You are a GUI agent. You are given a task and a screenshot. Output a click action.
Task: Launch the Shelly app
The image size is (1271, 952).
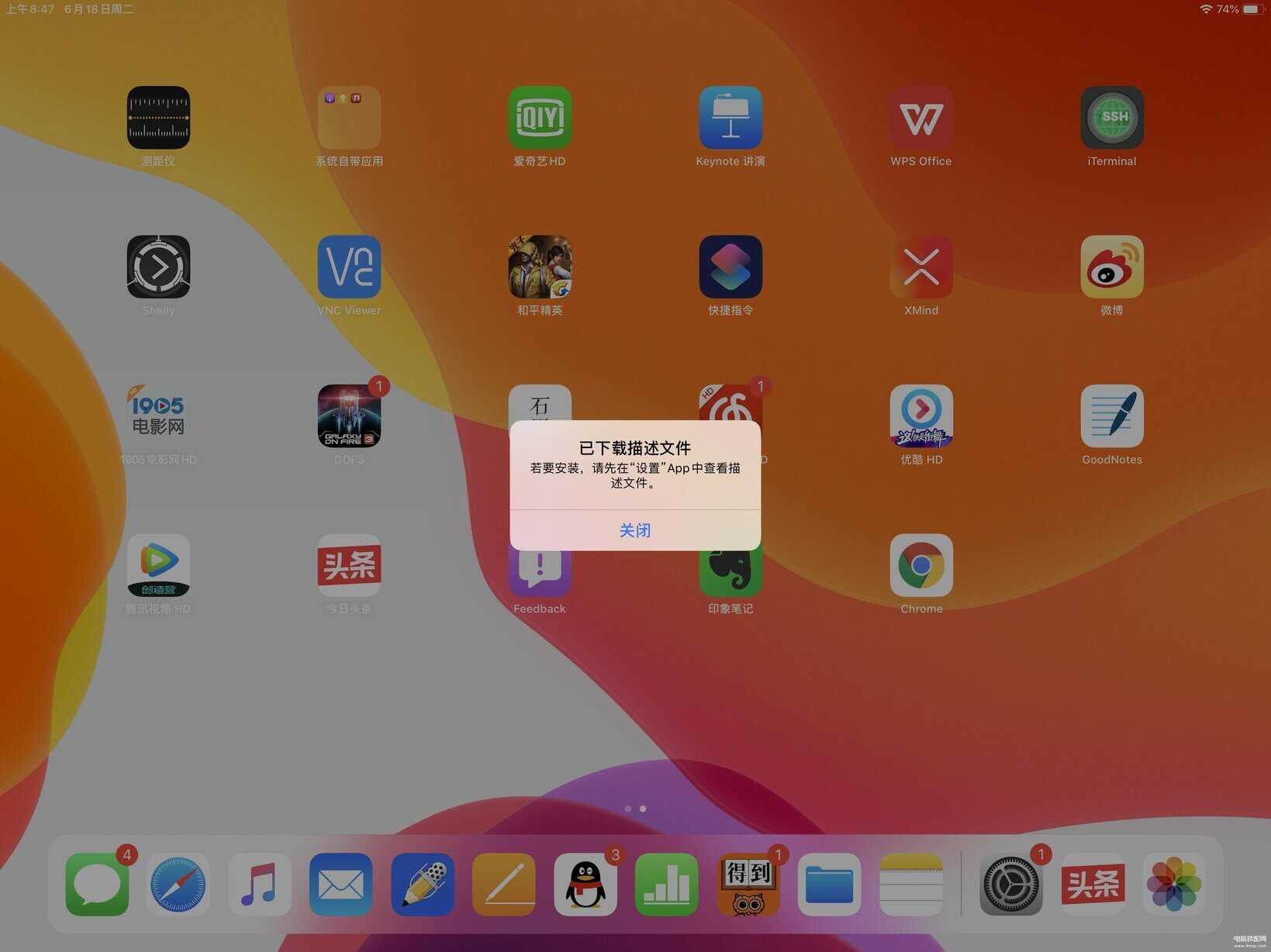pyautogui.click(x=158, y=267)
